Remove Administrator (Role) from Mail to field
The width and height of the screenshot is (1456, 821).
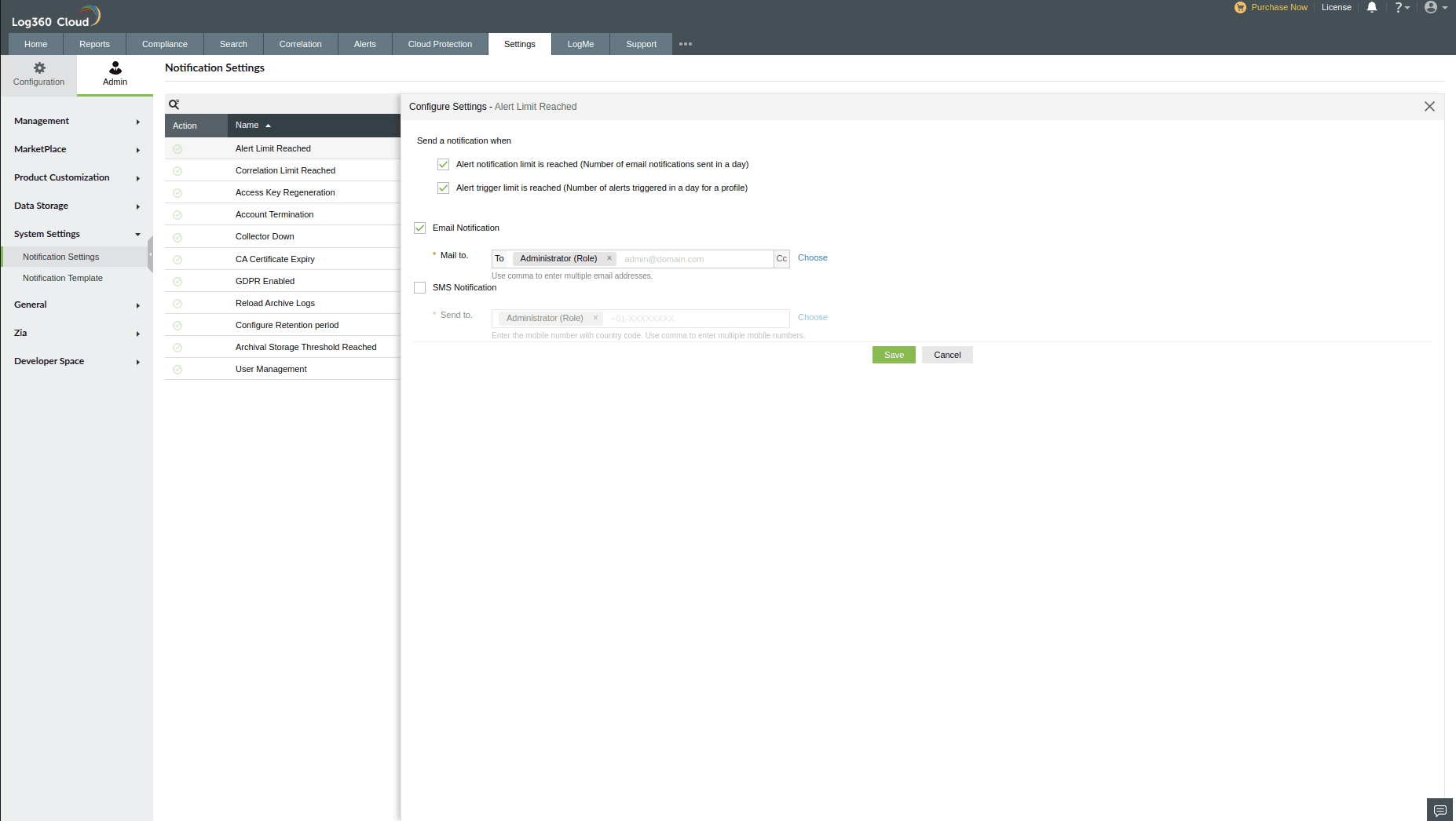point(609,258)
